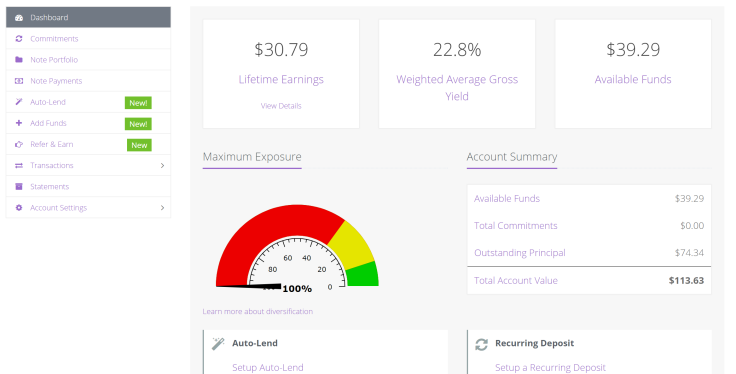736x374 pixels.
Task: Click Available Funds link in top card
Action: pyautogui.click(x=633, y=79)
